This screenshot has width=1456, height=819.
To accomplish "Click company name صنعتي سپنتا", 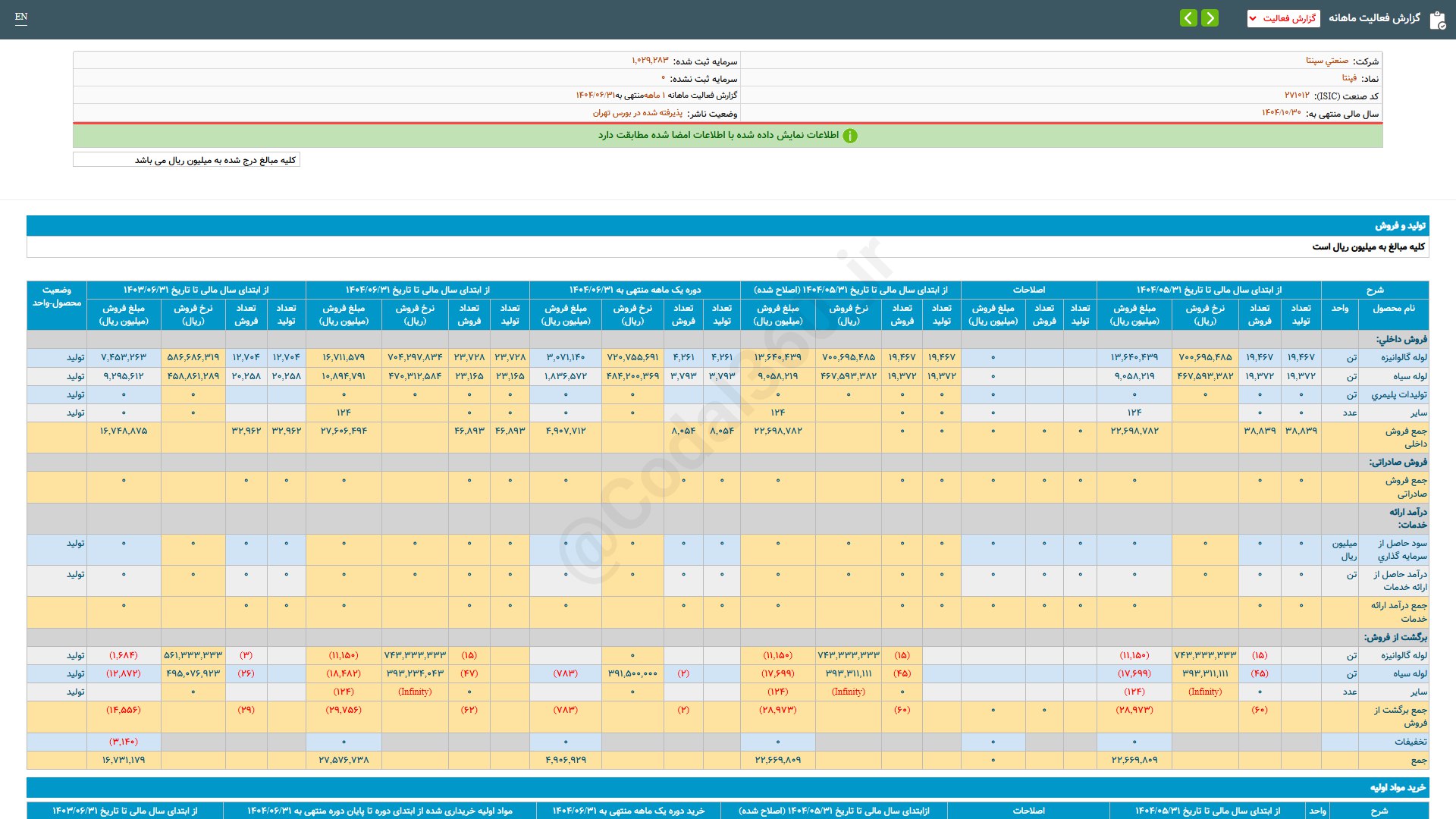I will pyautogui.click(x=1326, y=61).
